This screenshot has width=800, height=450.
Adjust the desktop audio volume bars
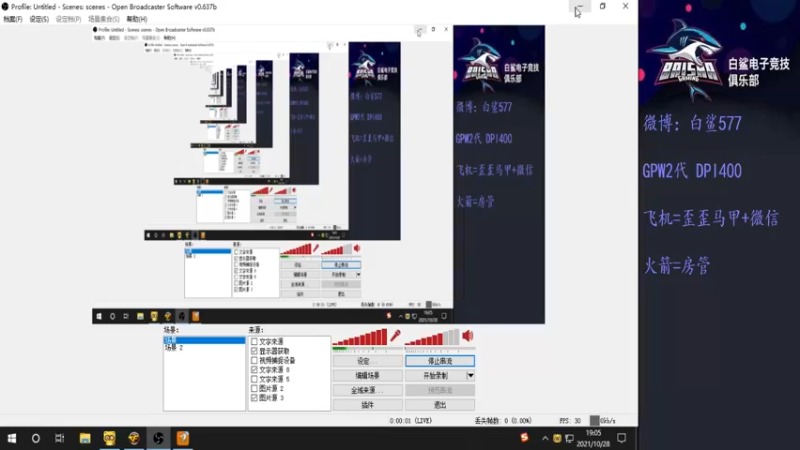(x=432, y=337)
